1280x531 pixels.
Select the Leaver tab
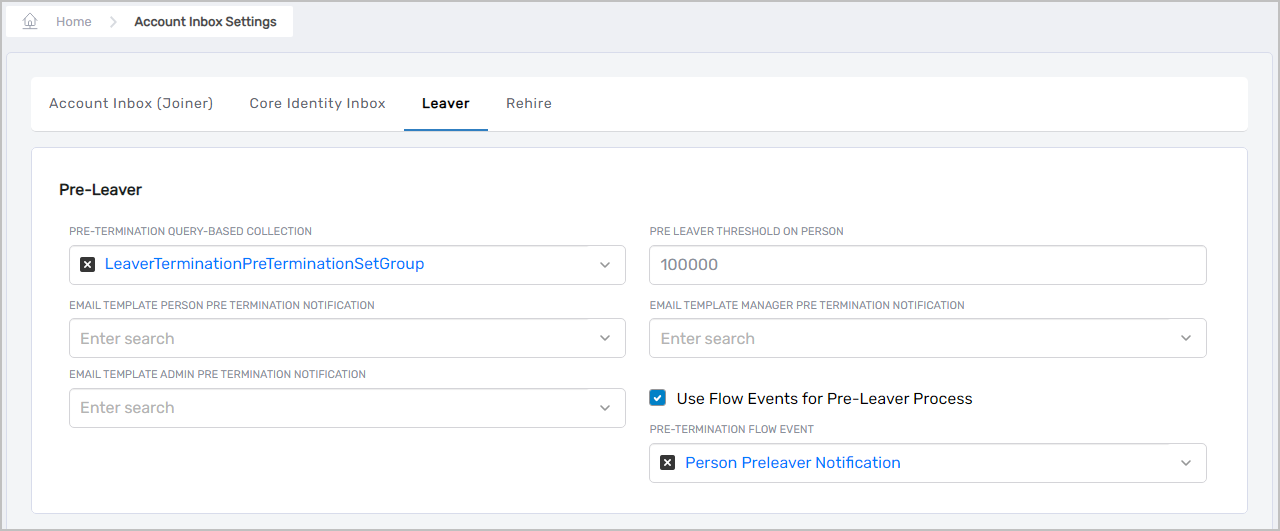(445, 103)
